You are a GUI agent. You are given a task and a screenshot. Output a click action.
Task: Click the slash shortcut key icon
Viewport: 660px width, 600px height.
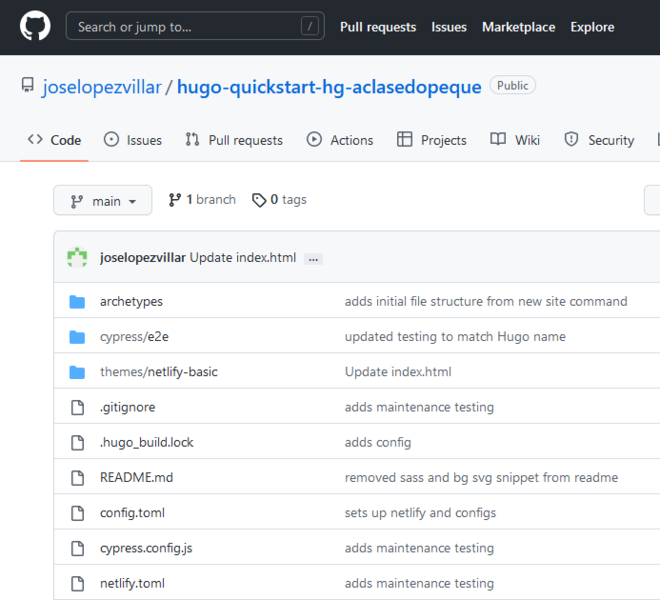tap(310, 26)
